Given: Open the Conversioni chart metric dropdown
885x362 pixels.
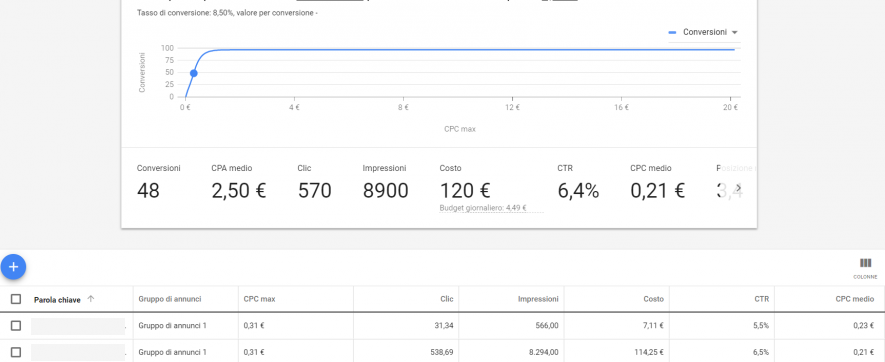Looking at the screenshot, I should click(x=704, y=32).
